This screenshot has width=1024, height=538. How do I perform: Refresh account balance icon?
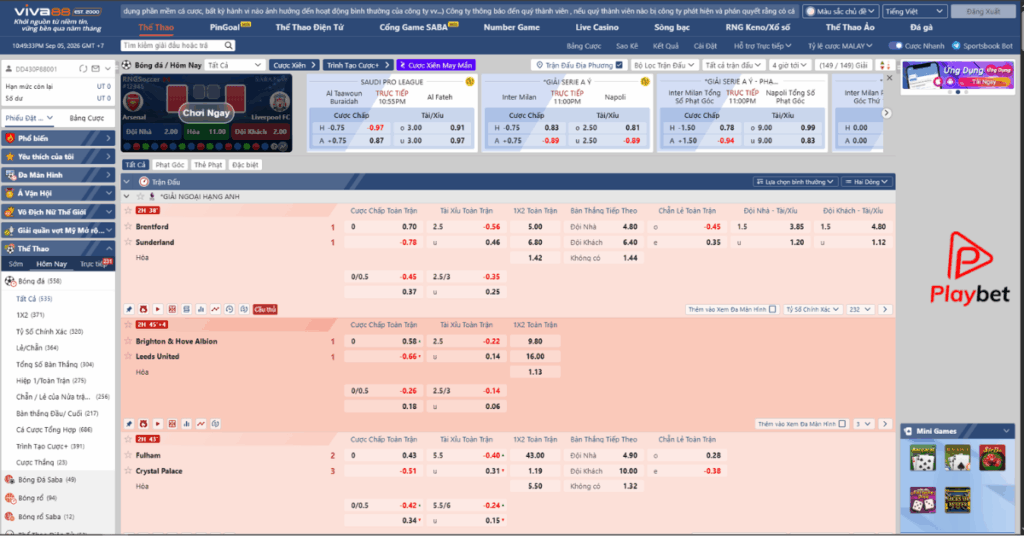[x=83, y=69]
